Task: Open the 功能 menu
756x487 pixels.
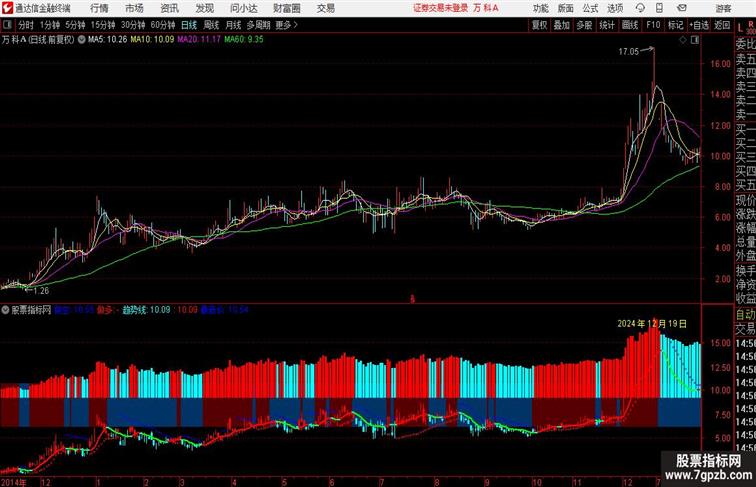Action: click(540, 8)
